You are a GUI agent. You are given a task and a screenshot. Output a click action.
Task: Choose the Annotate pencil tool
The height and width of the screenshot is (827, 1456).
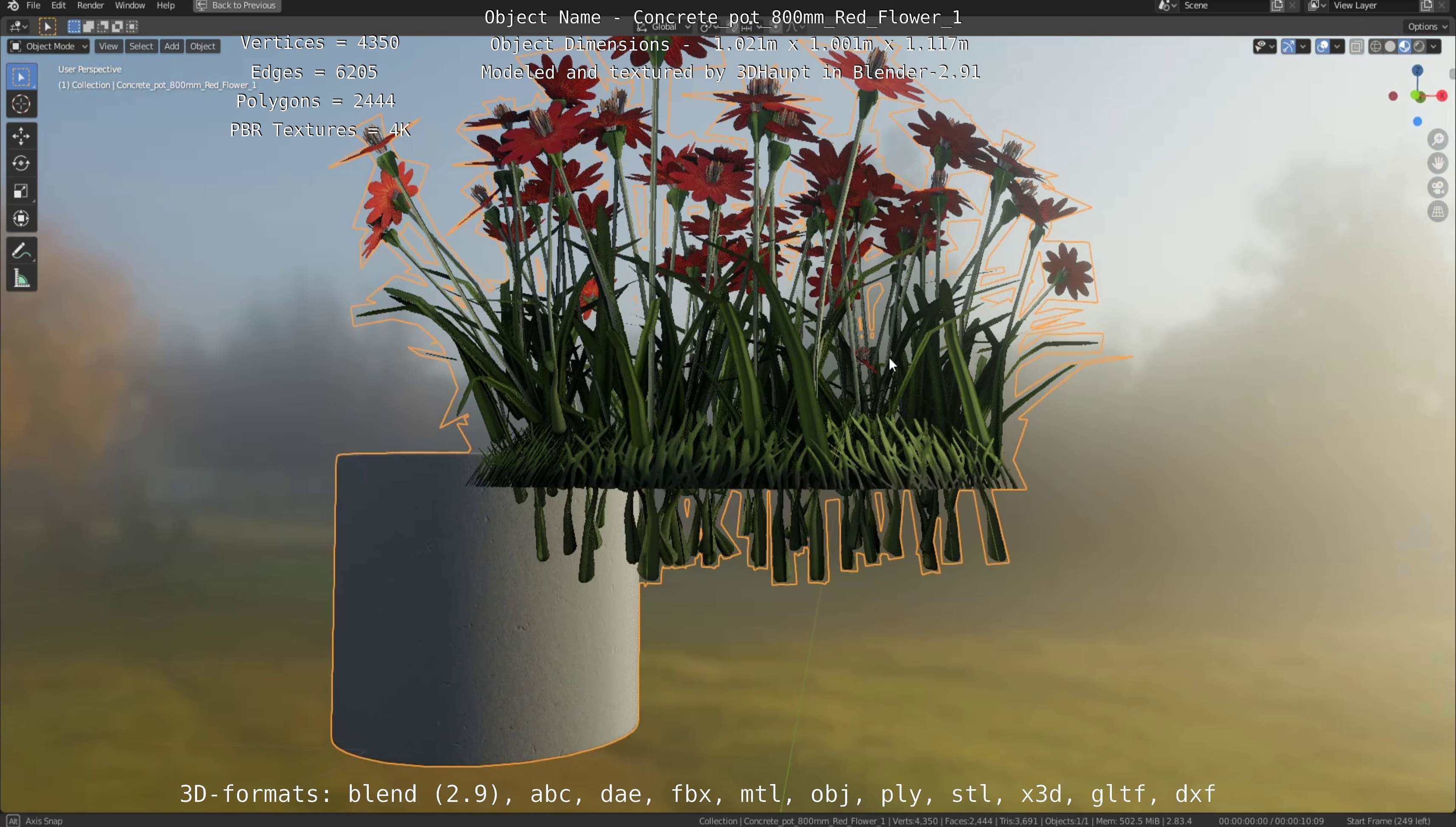pyautogui.click(x=22, y=250)
